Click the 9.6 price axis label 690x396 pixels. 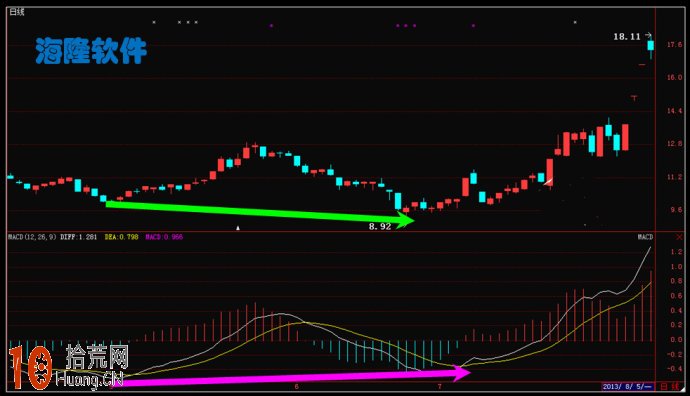coord(676,210)
